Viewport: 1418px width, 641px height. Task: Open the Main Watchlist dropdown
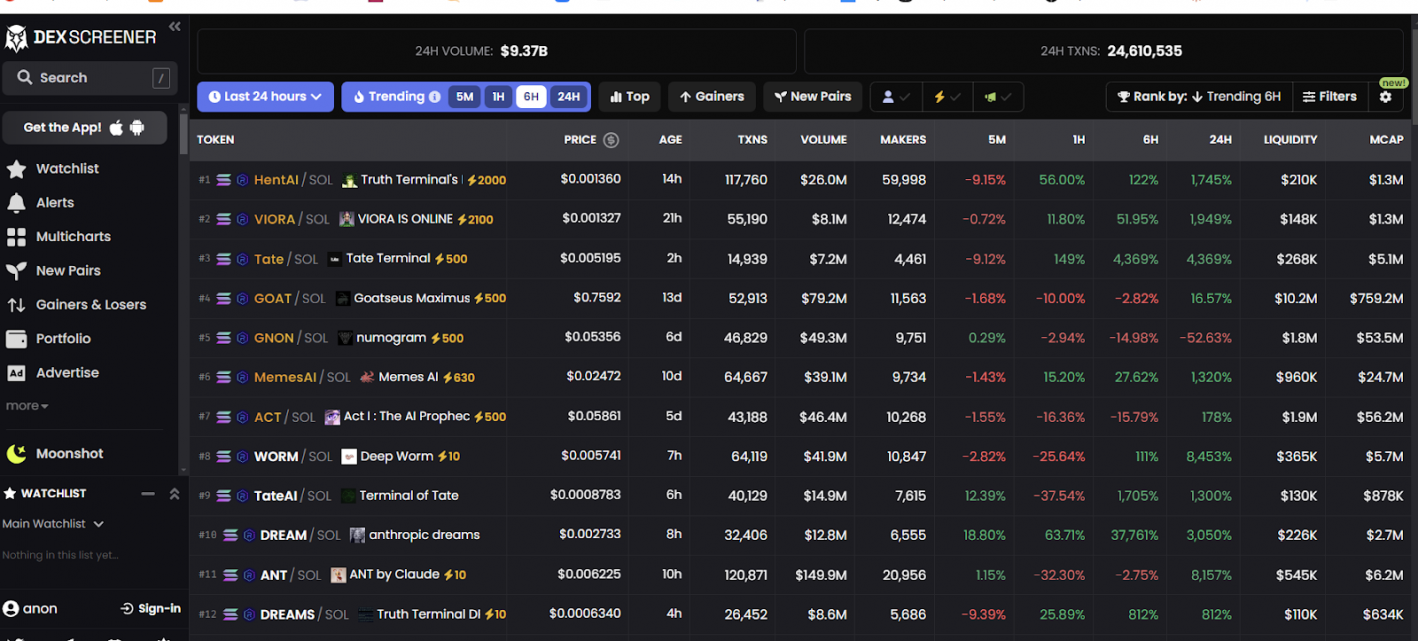tap(53, 524)
